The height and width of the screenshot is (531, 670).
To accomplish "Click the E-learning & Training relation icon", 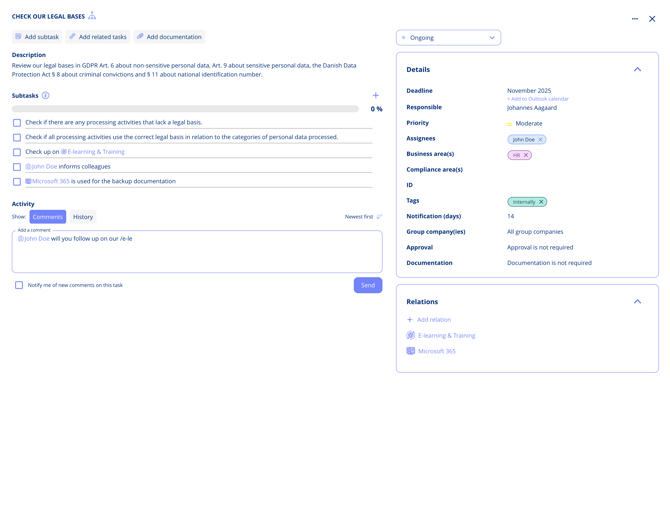I will 411,335.
